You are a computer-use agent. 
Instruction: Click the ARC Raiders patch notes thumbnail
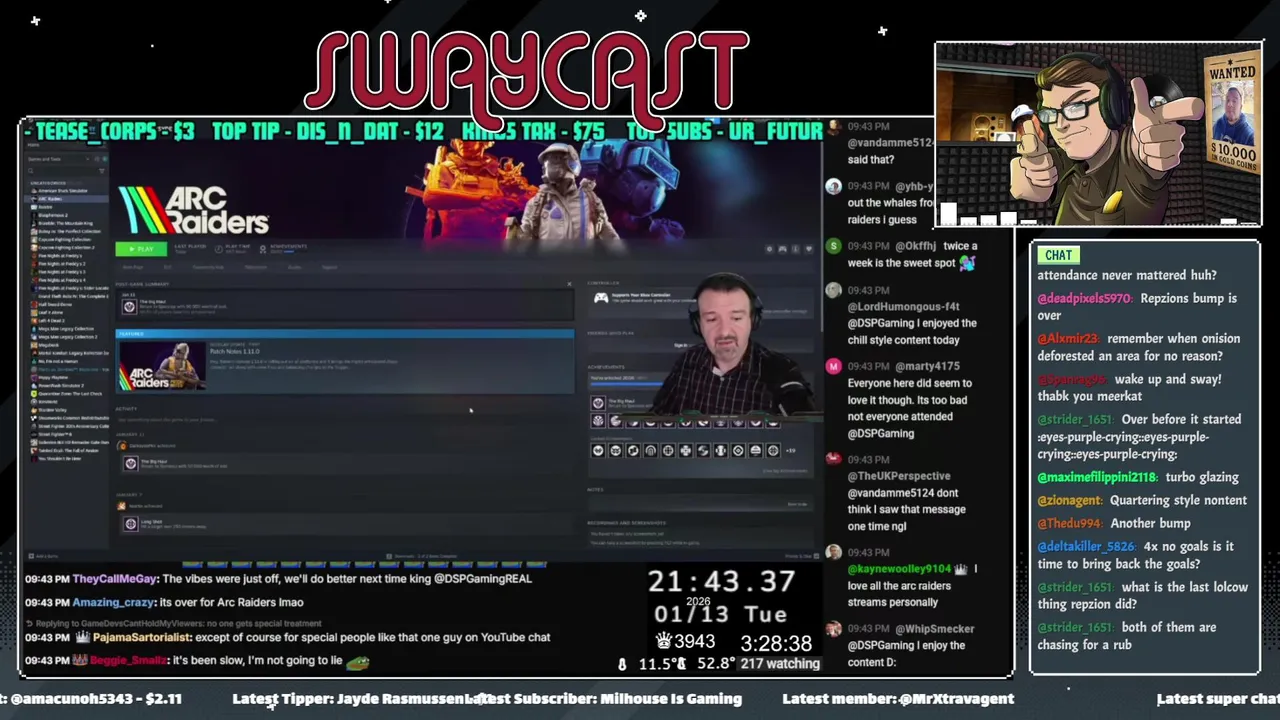163,366
